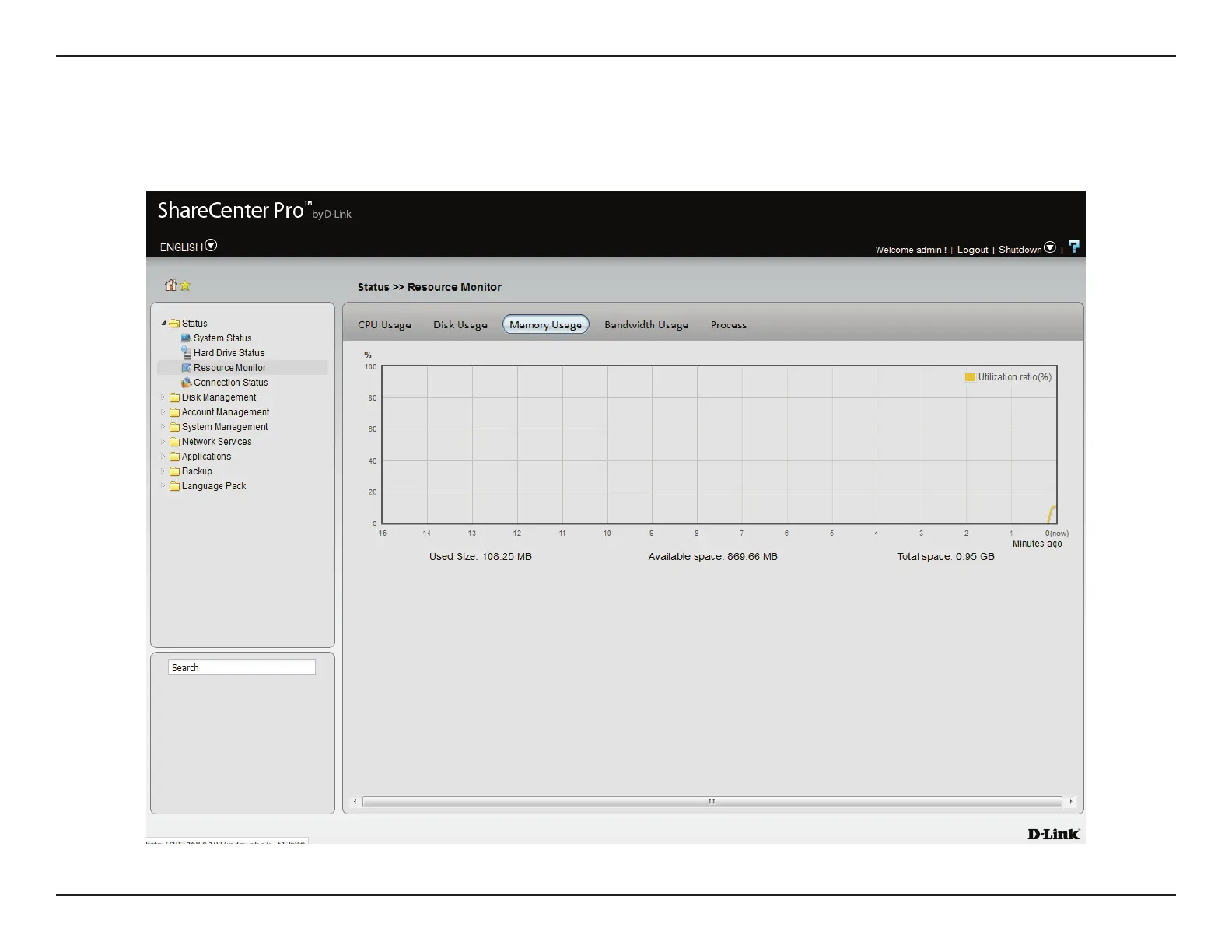1232x952 pixels.
Task: Select Account Management in the sidebar tree
Action: coord(225,412)
